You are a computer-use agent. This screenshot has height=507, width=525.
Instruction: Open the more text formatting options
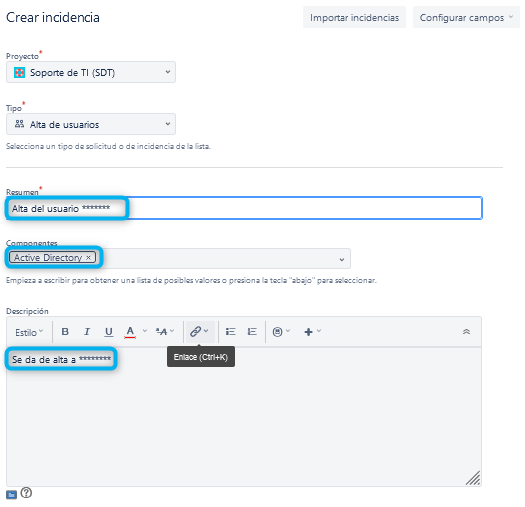click(165, 332)
